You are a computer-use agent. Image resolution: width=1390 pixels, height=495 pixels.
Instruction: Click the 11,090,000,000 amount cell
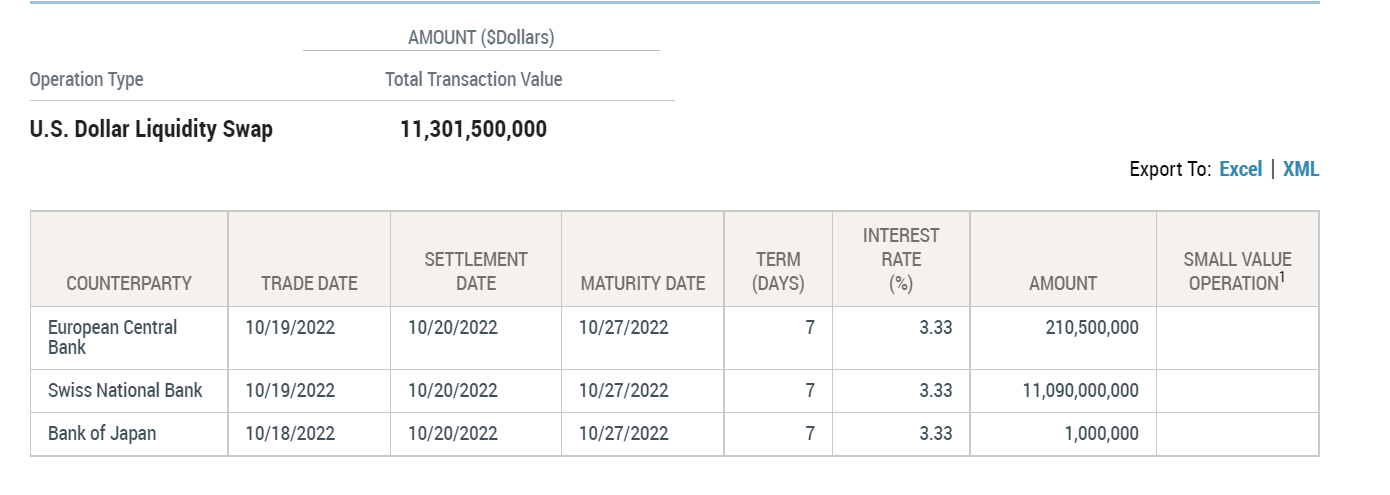pos(1080,390)
